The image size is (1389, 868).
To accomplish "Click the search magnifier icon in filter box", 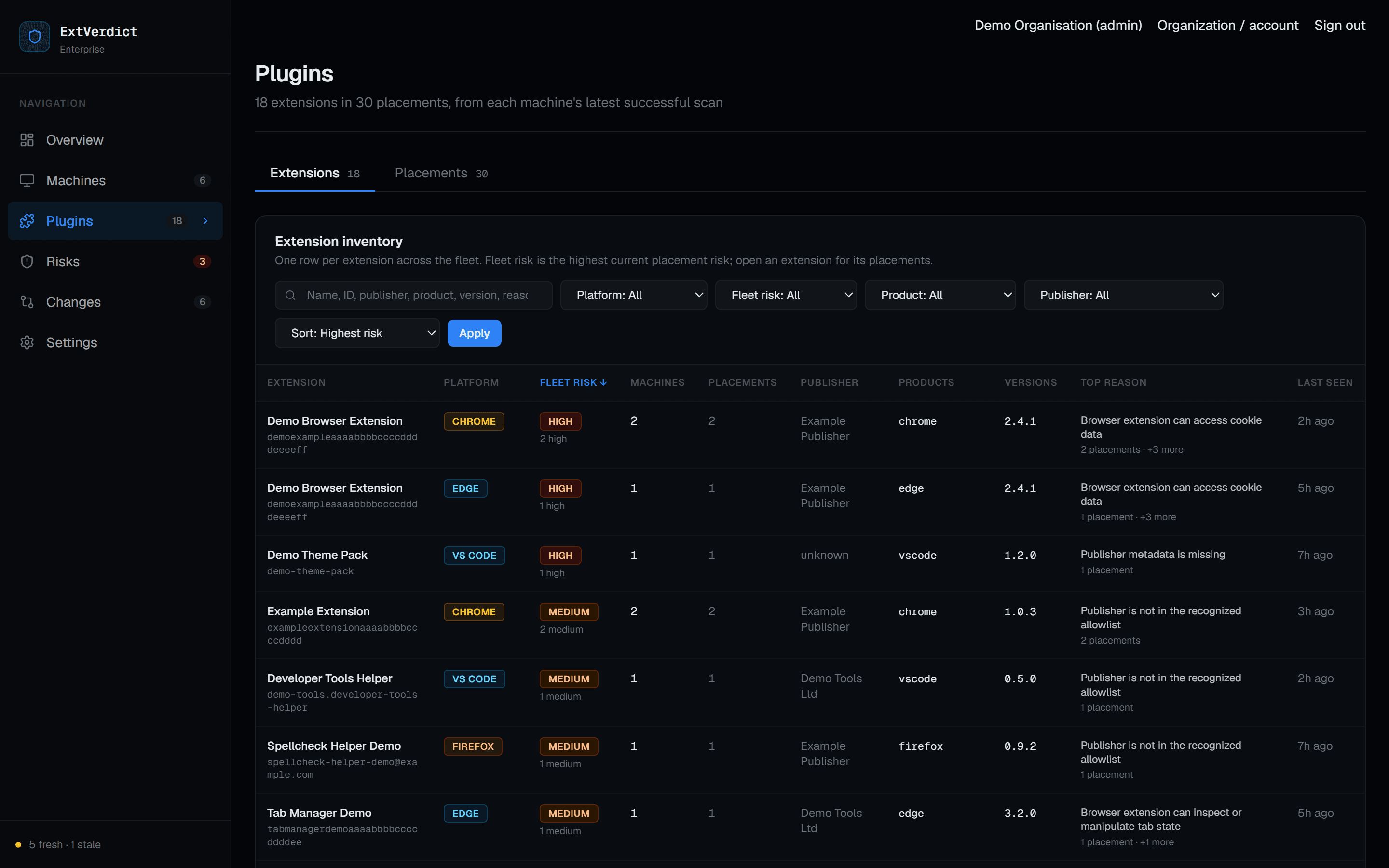I will coord(290,295).
